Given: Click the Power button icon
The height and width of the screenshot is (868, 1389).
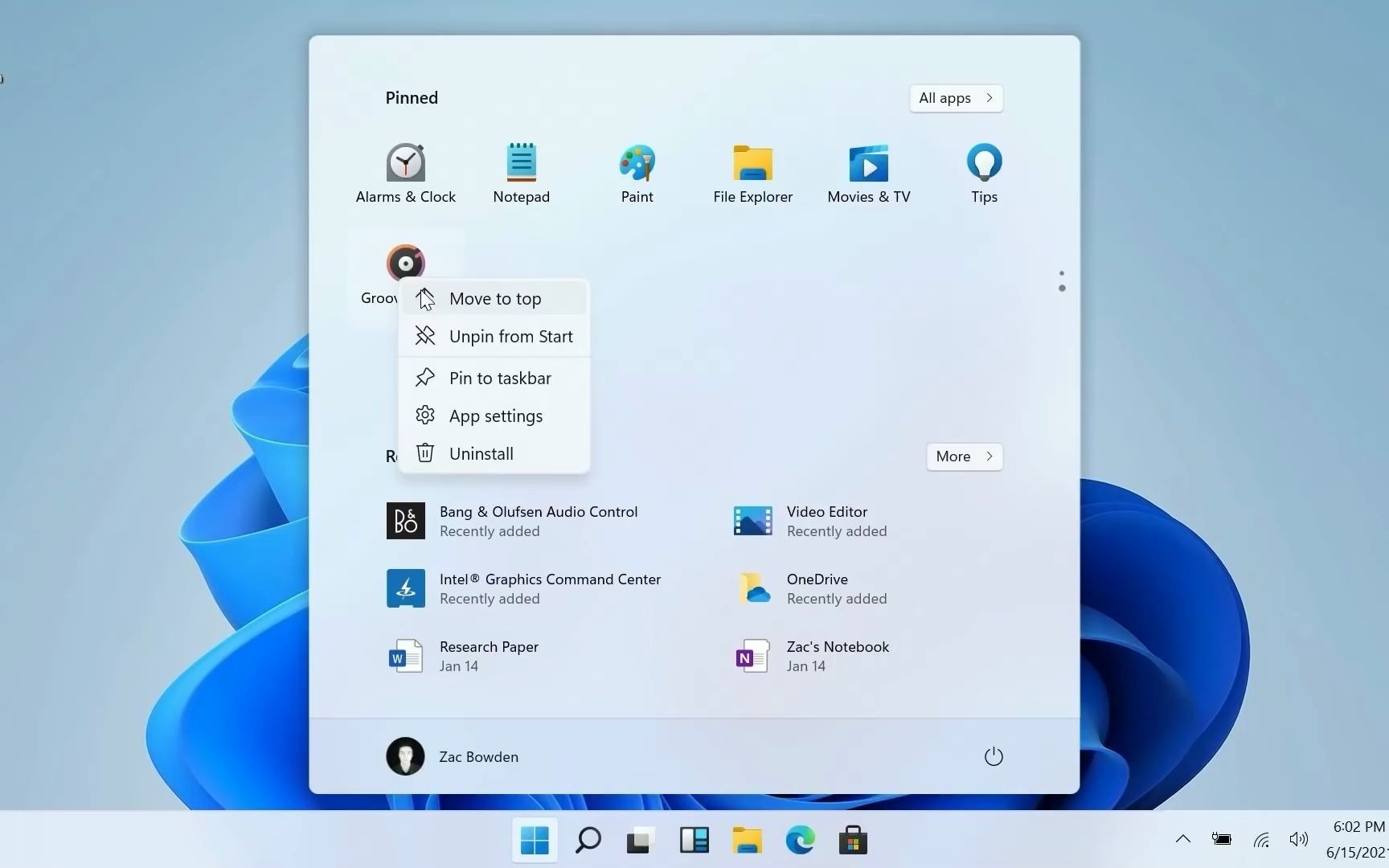Looking at the screenshot, I should pyautogui.click(x=994, y=756).
